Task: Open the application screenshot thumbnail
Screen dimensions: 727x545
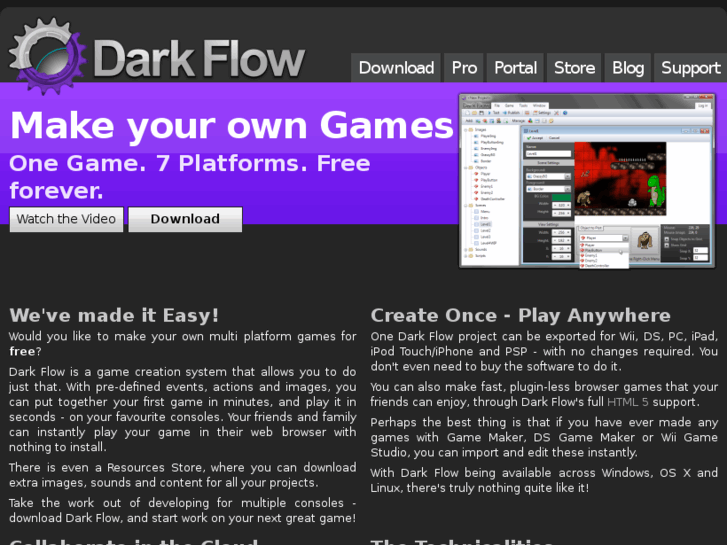Action: (x=587, y=181)
